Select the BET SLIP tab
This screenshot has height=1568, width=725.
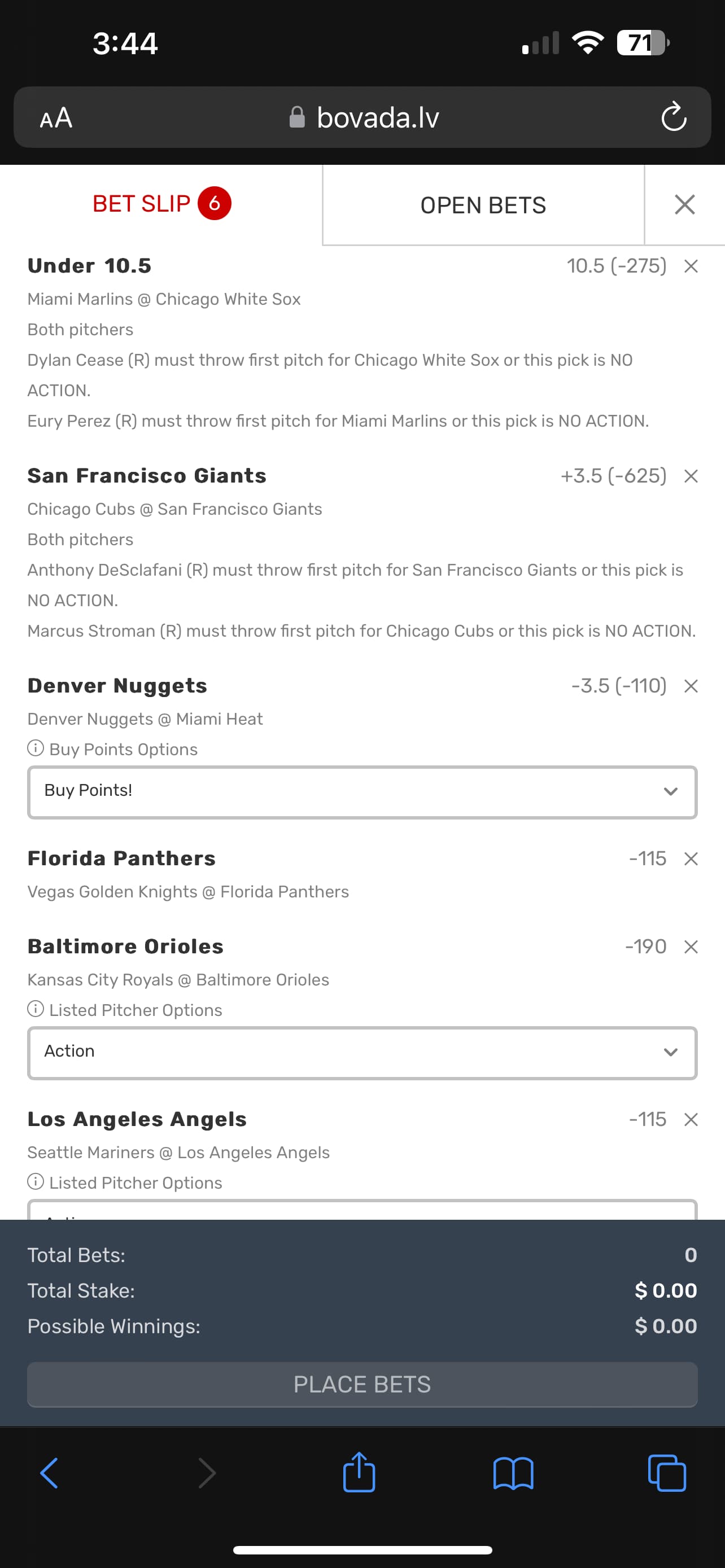pos(161,204)
